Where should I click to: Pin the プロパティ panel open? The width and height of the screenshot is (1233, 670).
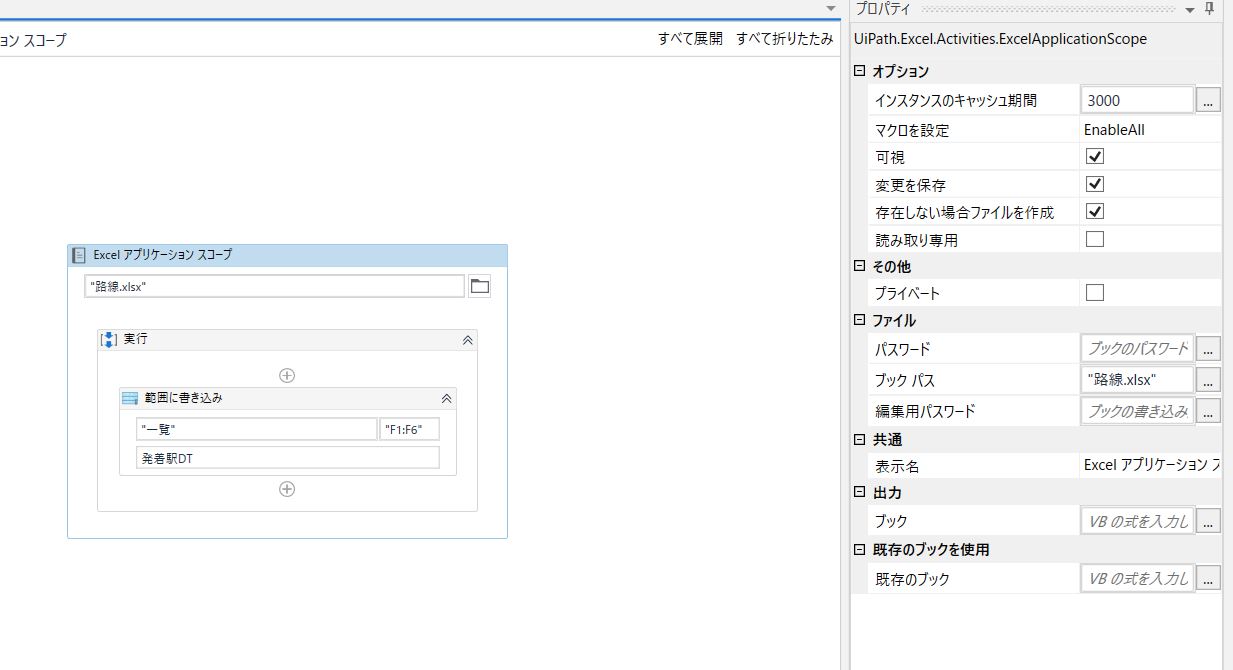pyautogui.click(x=1209, y=9)
